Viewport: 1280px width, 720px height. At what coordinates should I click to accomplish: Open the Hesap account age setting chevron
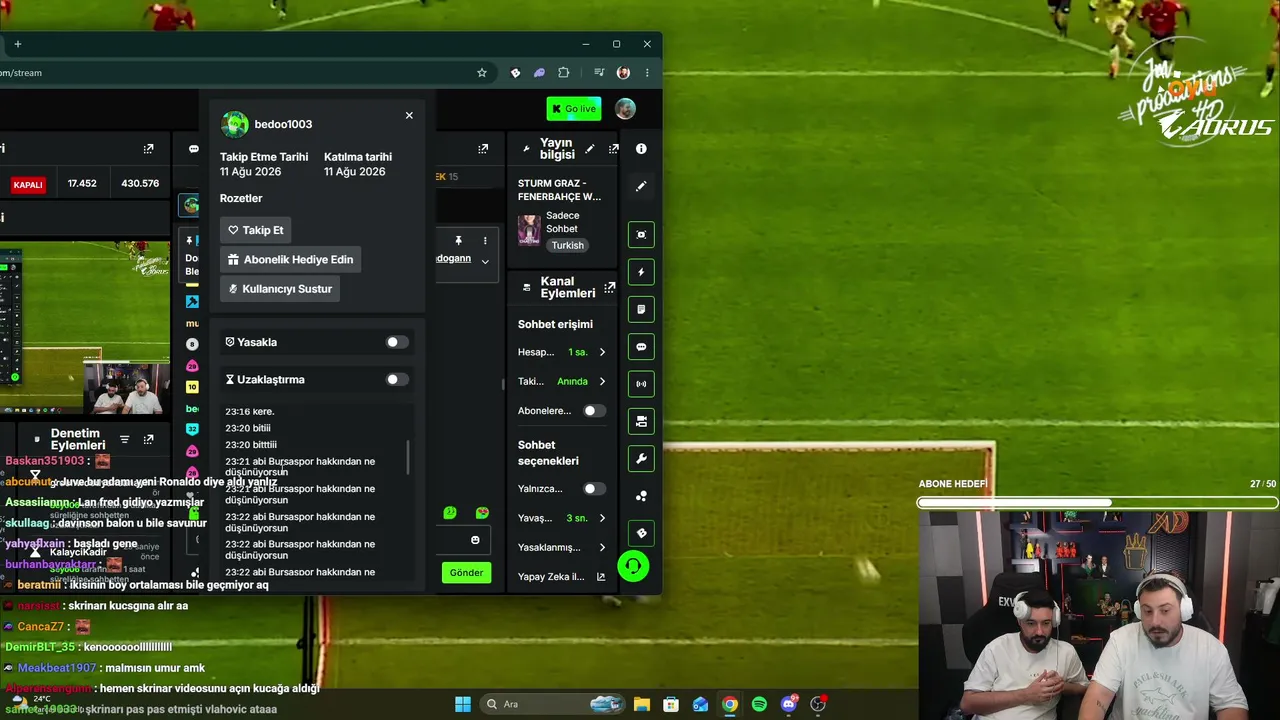[x=602, y=352]
